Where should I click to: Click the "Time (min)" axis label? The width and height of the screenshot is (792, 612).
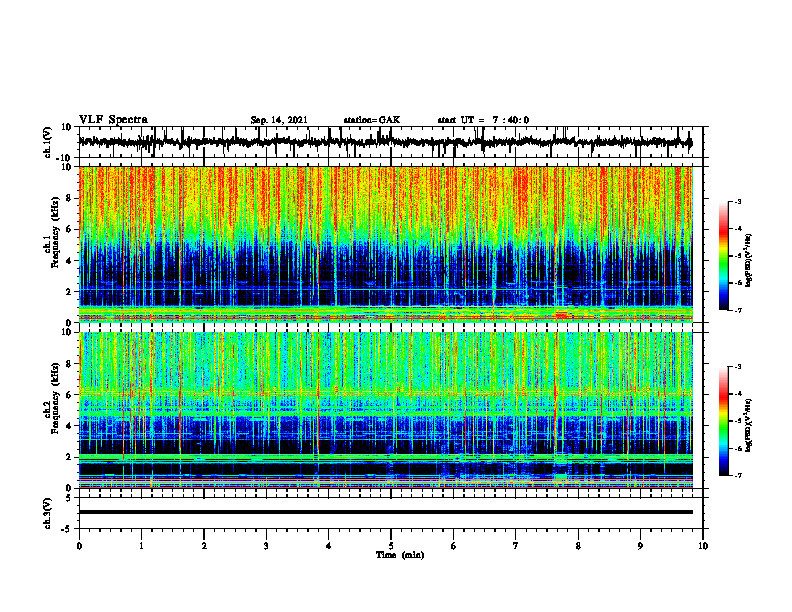pyautogui.click(x=400, y=555)
